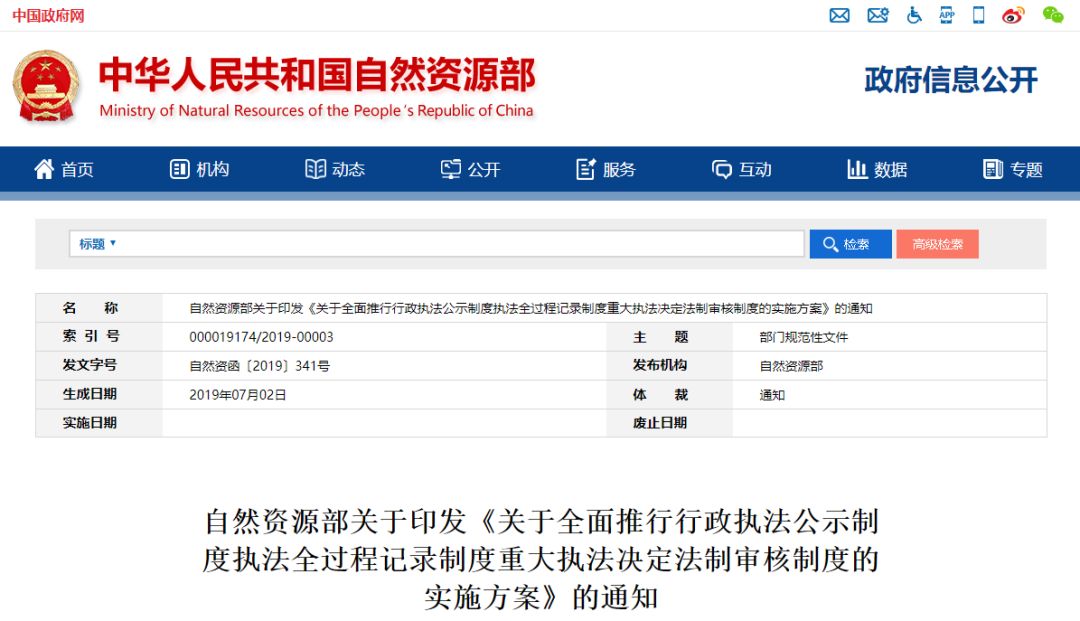Screen dimensions: 1080x621
Task: Expand the 标题 search-field dropdown
Action: pyautogui.click(x=97, y=244)
